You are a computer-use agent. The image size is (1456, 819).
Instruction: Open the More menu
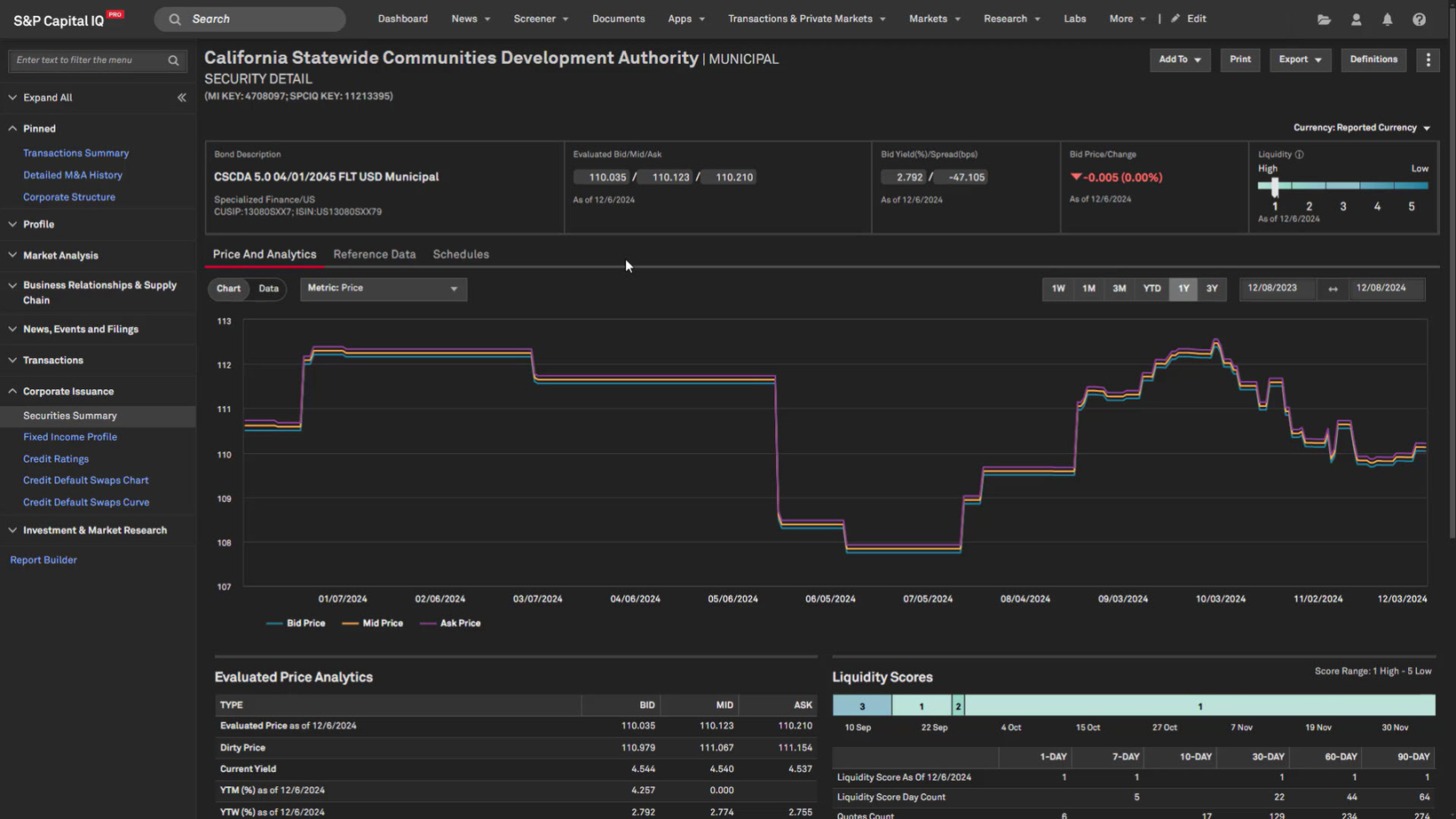(x=1128, y=19)
